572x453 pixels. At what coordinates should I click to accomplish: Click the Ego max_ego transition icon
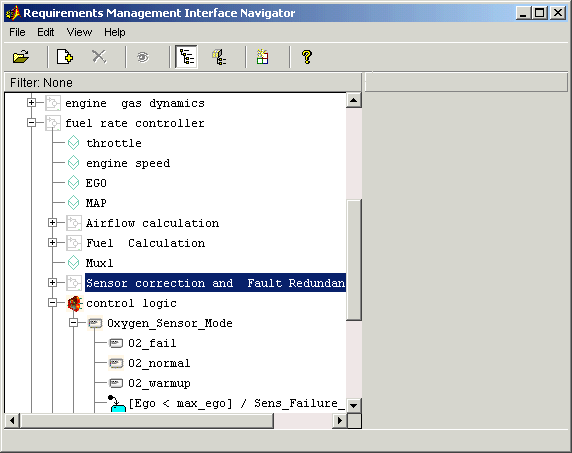[117, 404]
